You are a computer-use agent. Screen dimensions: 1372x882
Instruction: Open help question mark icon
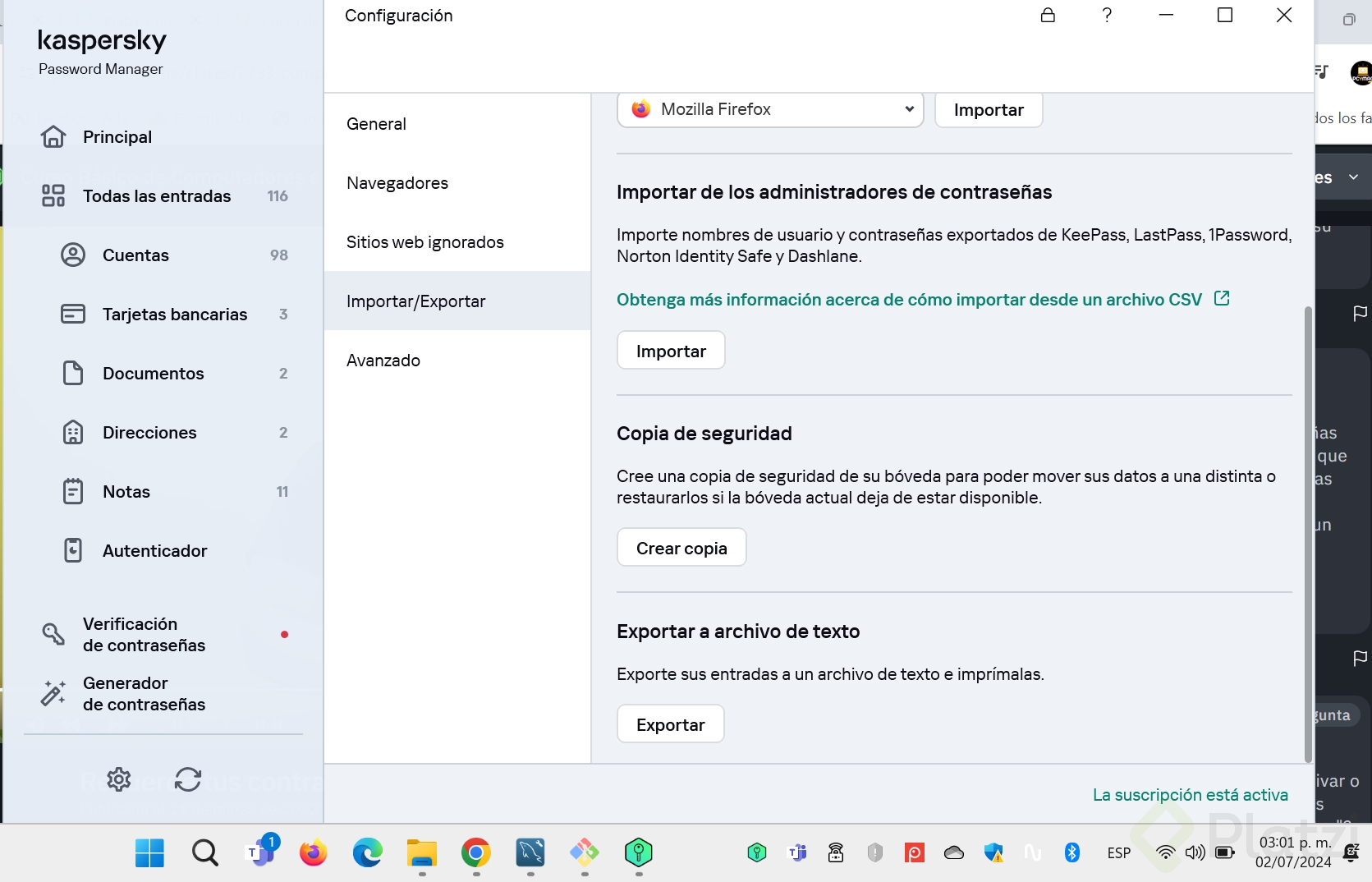tap(1107, 15)
